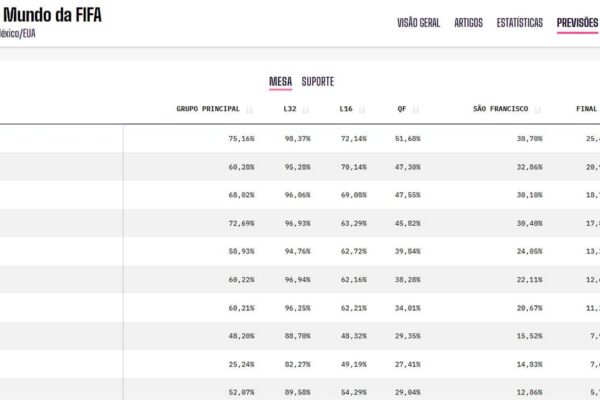The image size is (600, 400).
Task: Click the L32 column sort icon
Action: [305, 109]
